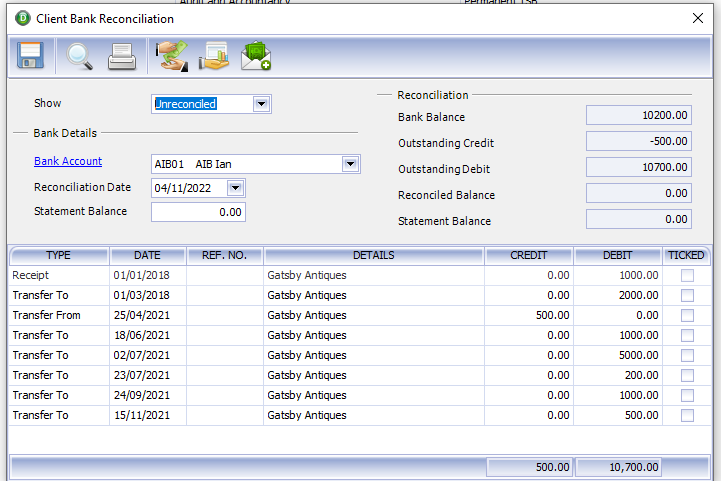Click the floppy disk Save icon
Screen dimensions: 721x481
(x=30, y=56)
